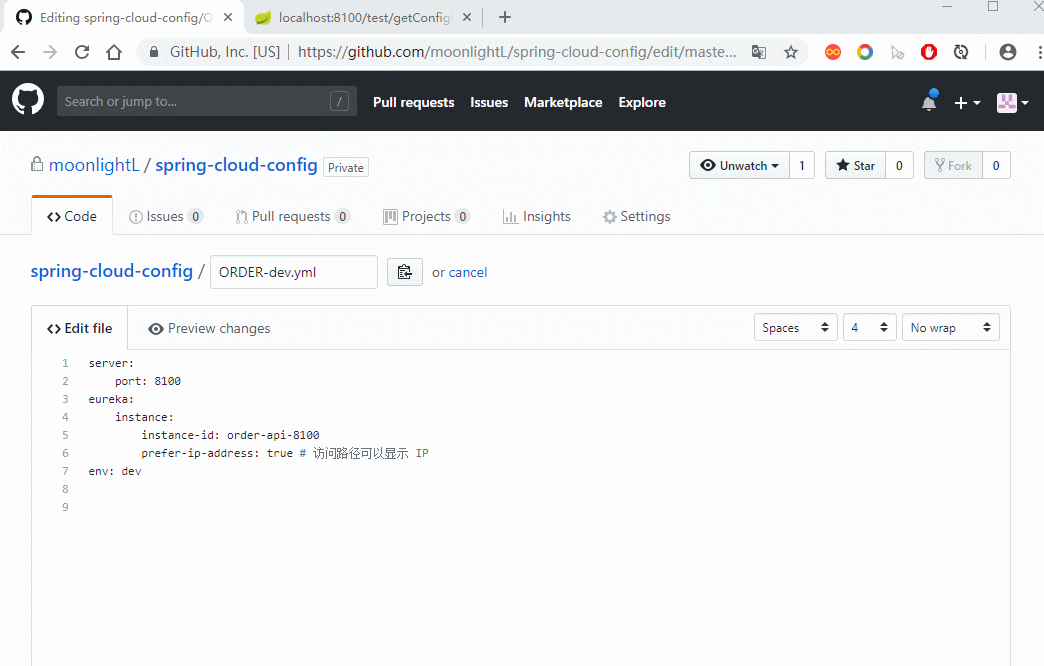Viewport: 1044px width, 666px height.
Task: Click the ORDER-dev.yml filename field
Action: [x=294, y=272]
